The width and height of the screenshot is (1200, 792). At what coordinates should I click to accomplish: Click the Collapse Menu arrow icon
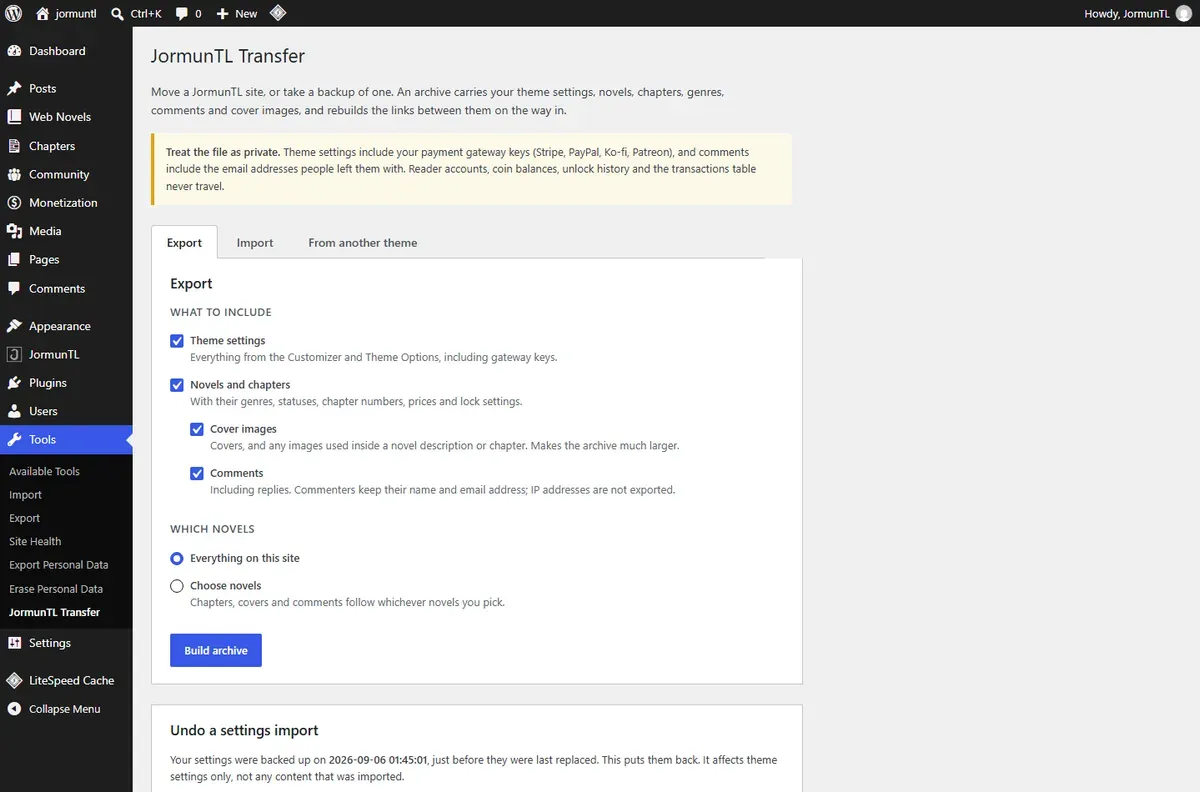click(x=14, y=709)
